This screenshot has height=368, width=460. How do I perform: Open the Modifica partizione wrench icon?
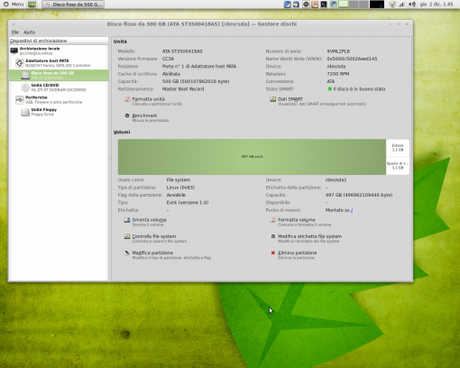coord(127,253)
